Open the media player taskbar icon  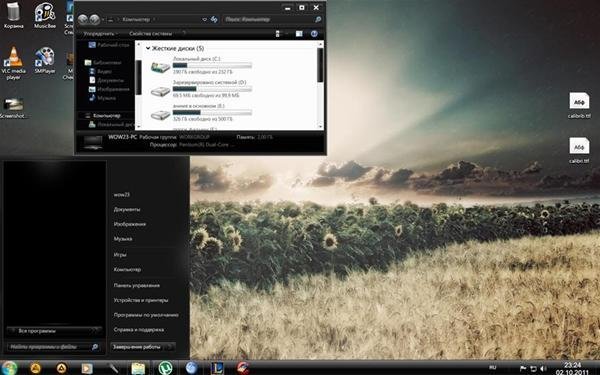click(x=87, y=368)
